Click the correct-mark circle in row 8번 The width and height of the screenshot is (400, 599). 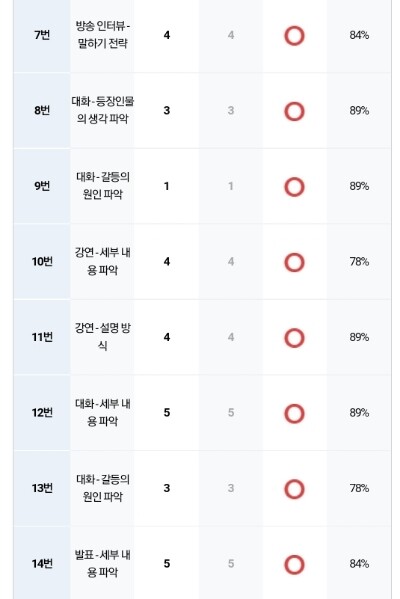click(x=294, y=111)
